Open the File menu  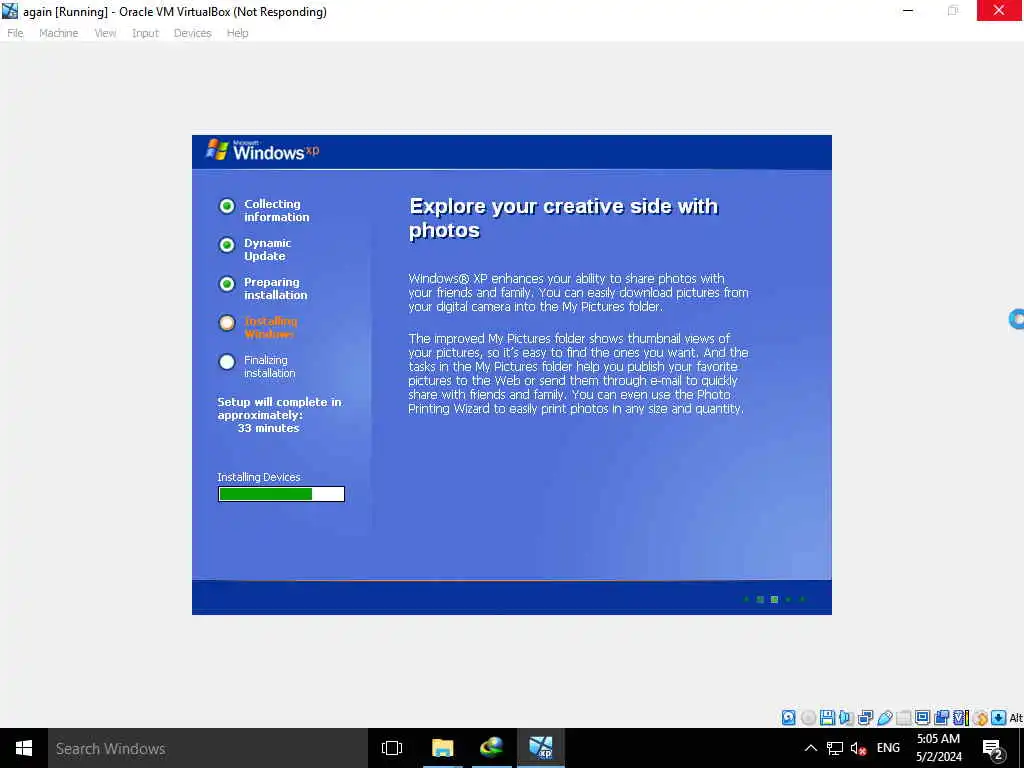pyautogui.click(x=15, y=33)
